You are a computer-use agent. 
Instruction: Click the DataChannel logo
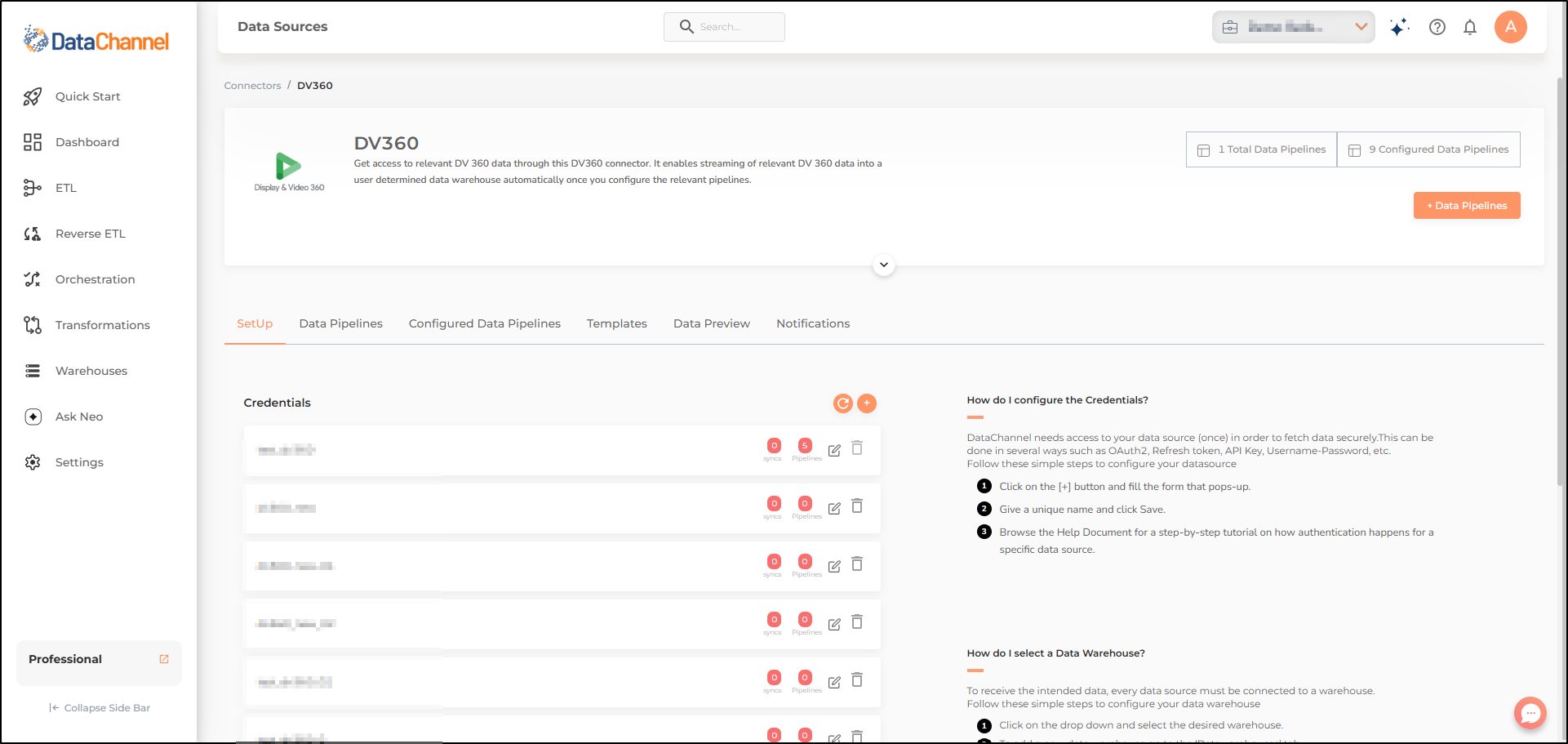(x=96, y=39)
